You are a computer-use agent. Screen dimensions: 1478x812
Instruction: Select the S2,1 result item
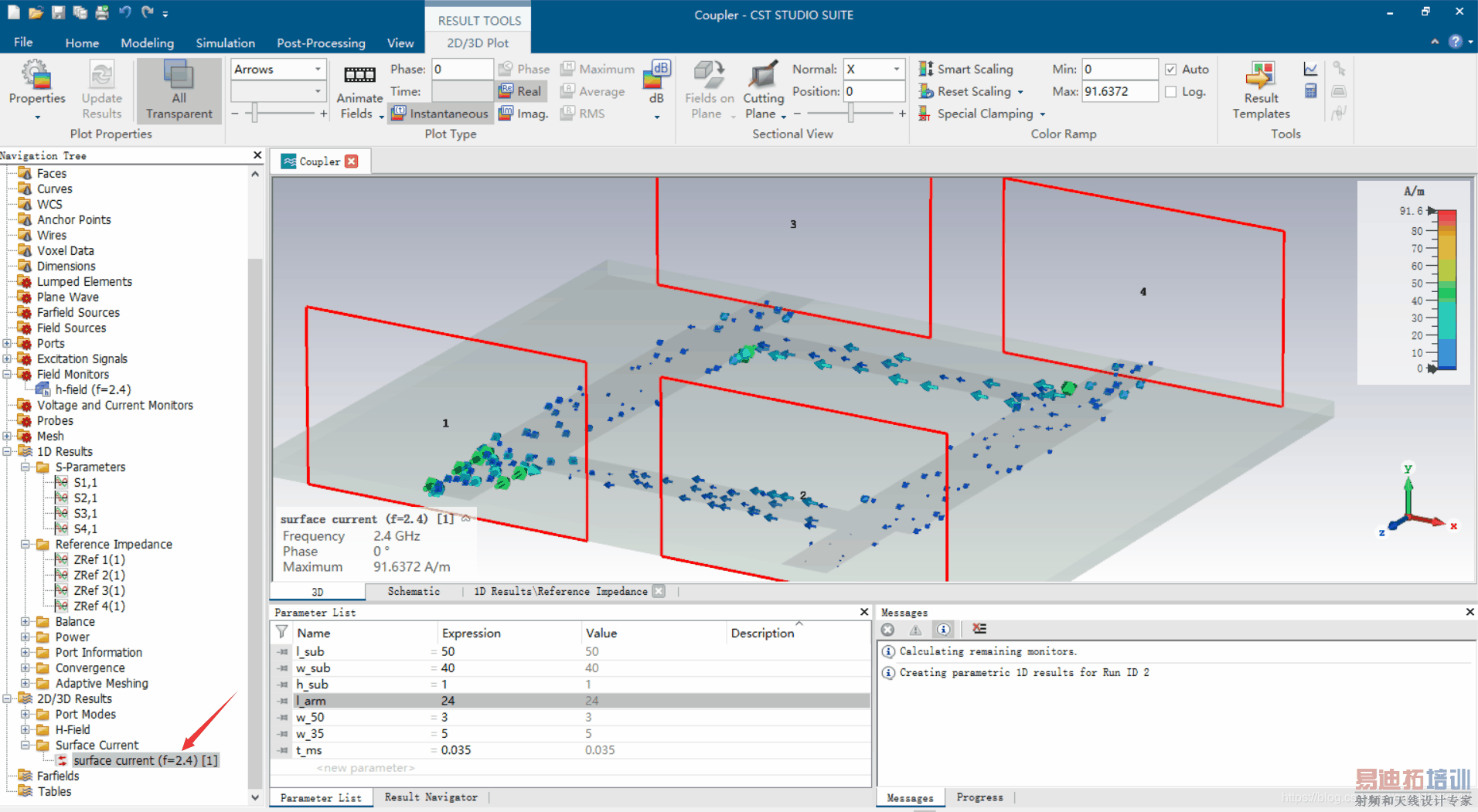85,498
